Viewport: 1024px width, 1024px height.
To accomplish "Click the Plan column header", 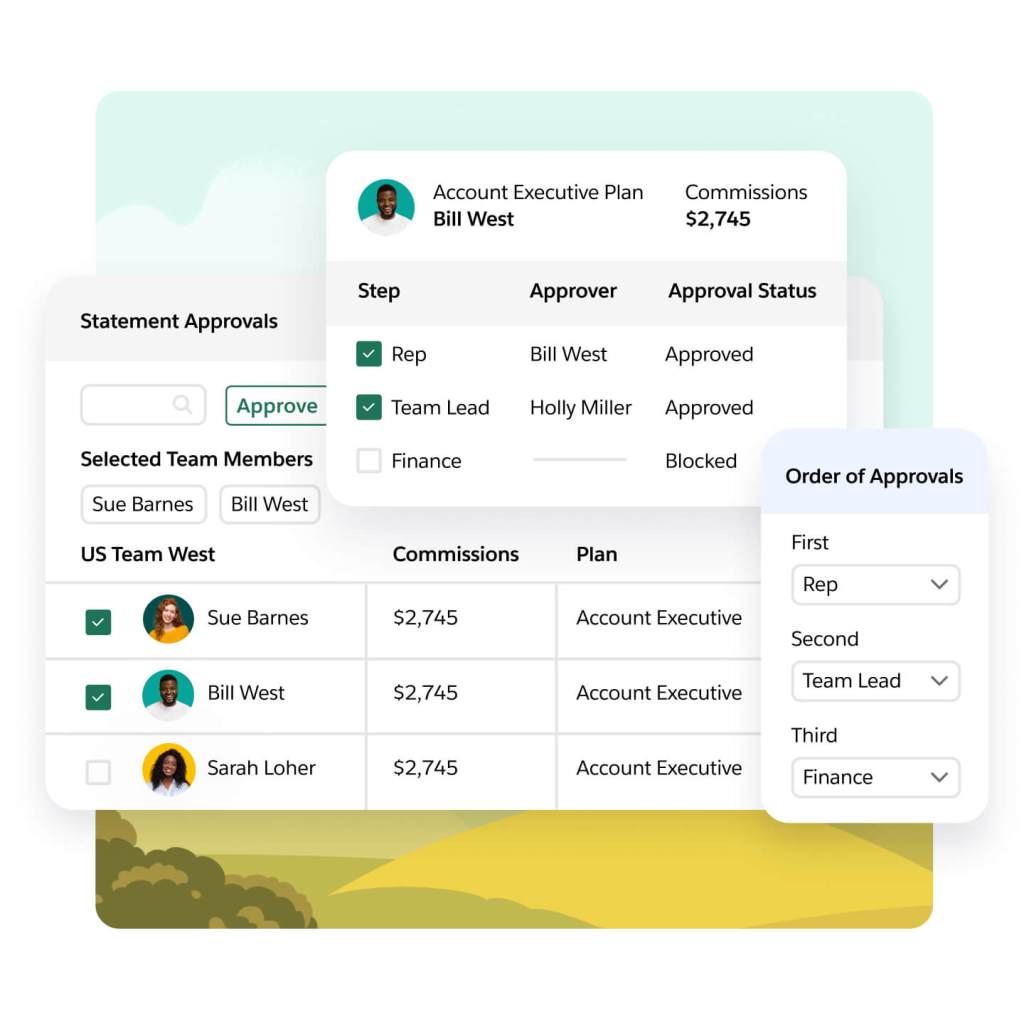I will [596, 554].
